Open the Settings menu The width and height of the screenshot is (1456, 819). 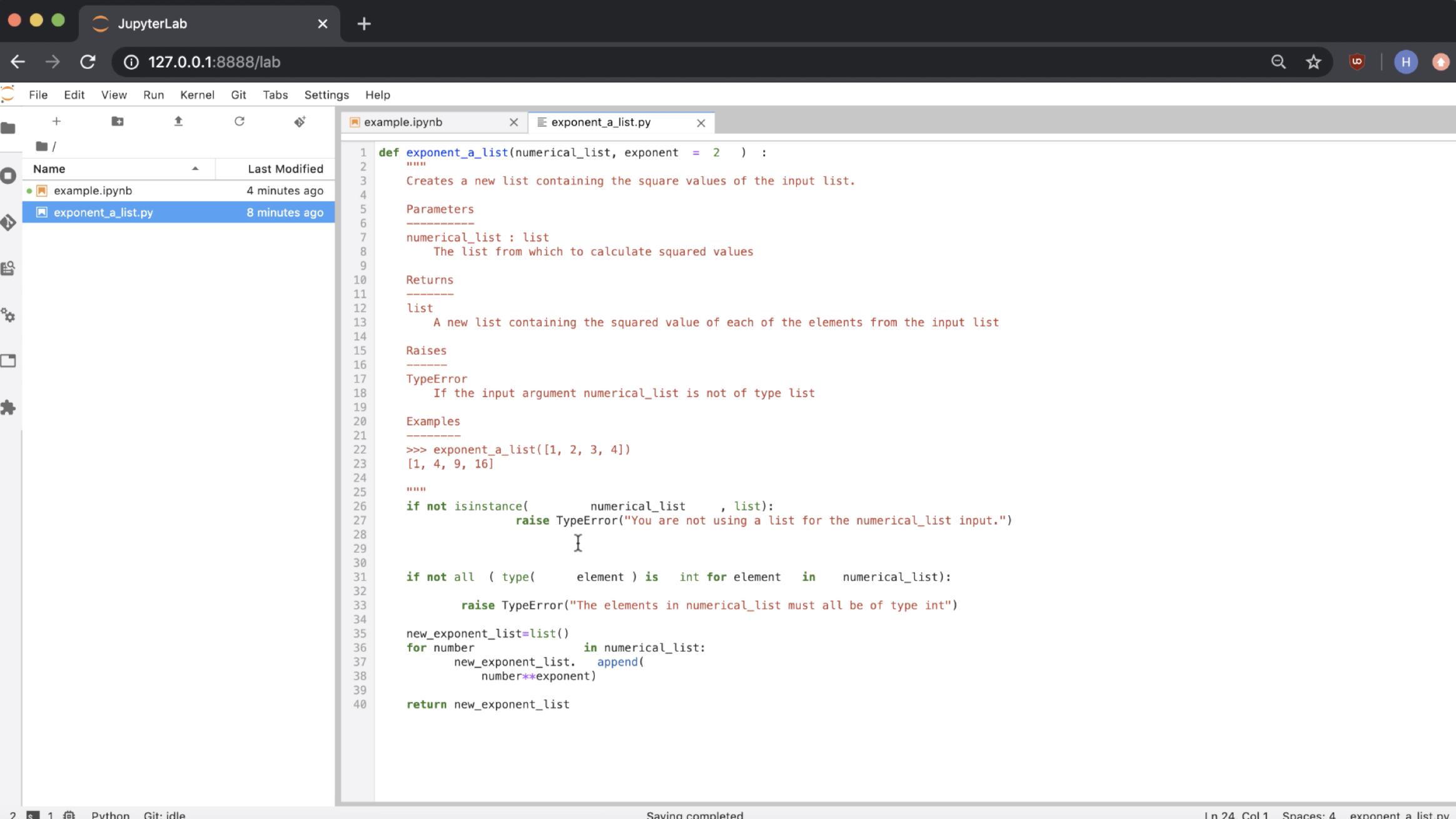click(x=326, y=95)
